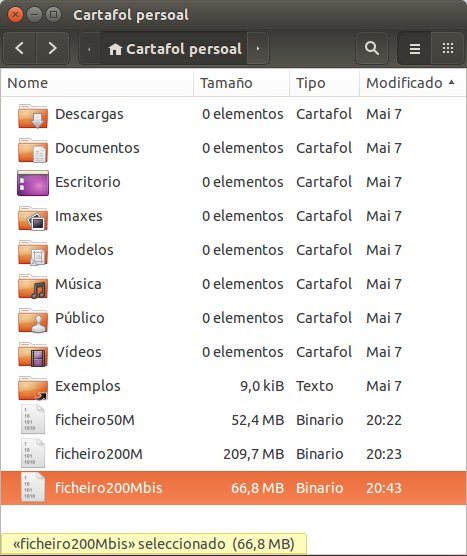Viewport: 467px width, 556px height.
Task: Click the Música folder icon
Action: tap(33, 286)
